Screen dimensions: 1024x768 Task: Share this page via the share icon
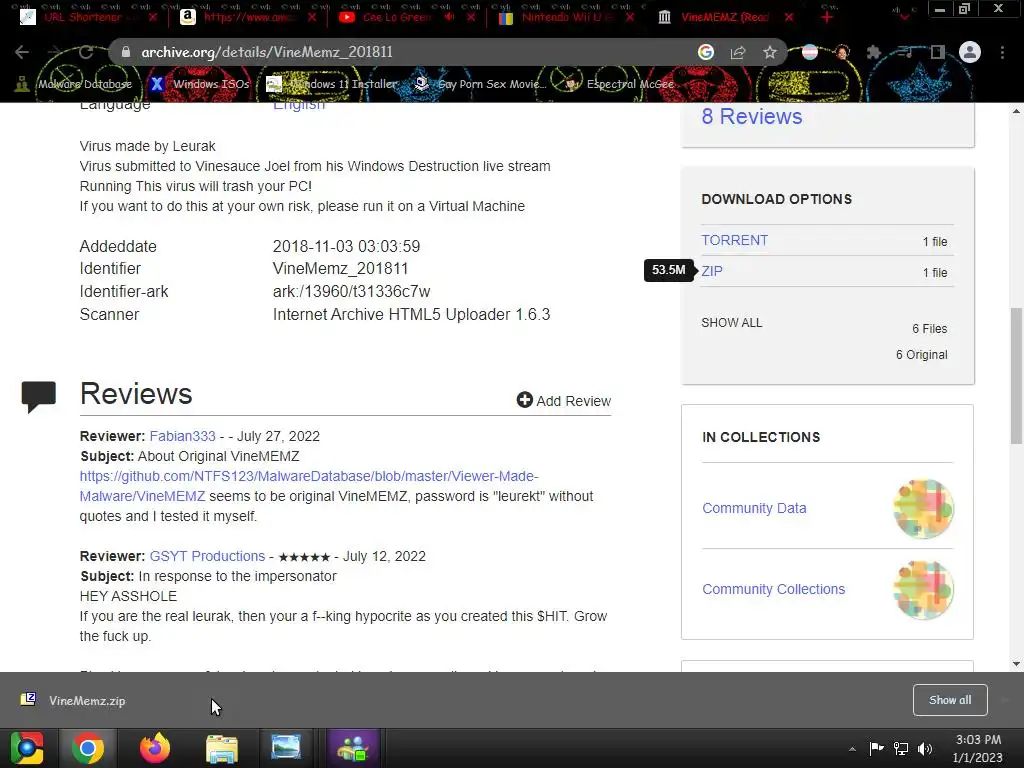pos(738,52)
